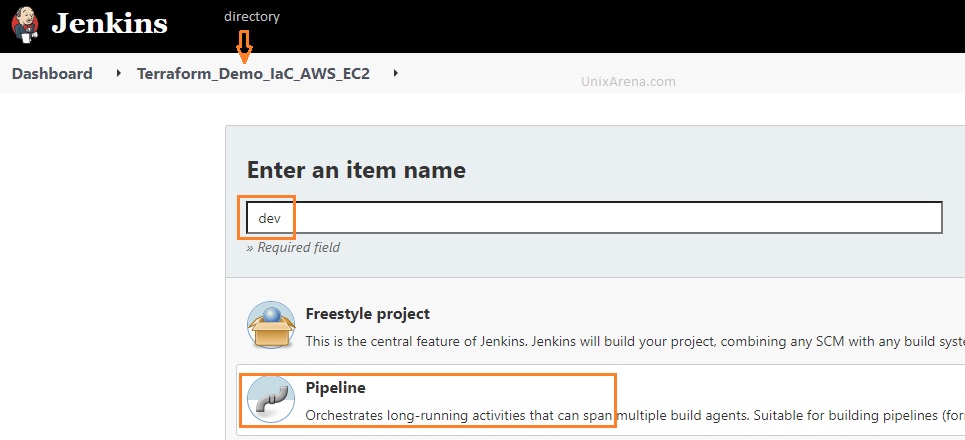Click the Required field hint text
The image size is (965, 440).
pos(293,247)
